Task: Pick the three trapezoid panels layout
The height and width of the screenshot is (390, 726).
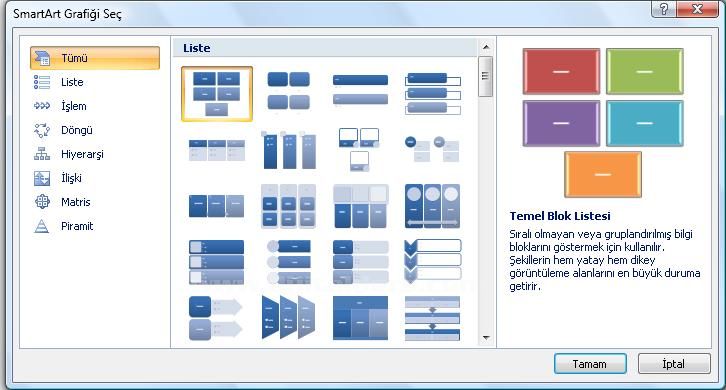Action: tap(288, 318)
